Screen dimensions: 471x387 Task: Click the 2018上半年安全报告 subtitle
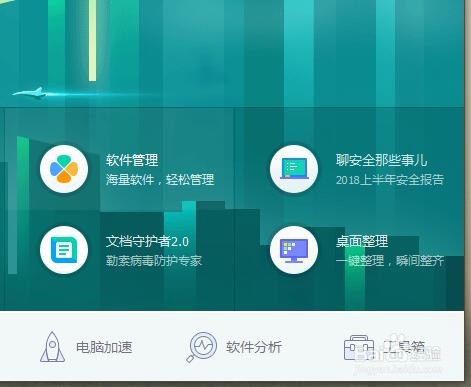(x=390, y=180)
